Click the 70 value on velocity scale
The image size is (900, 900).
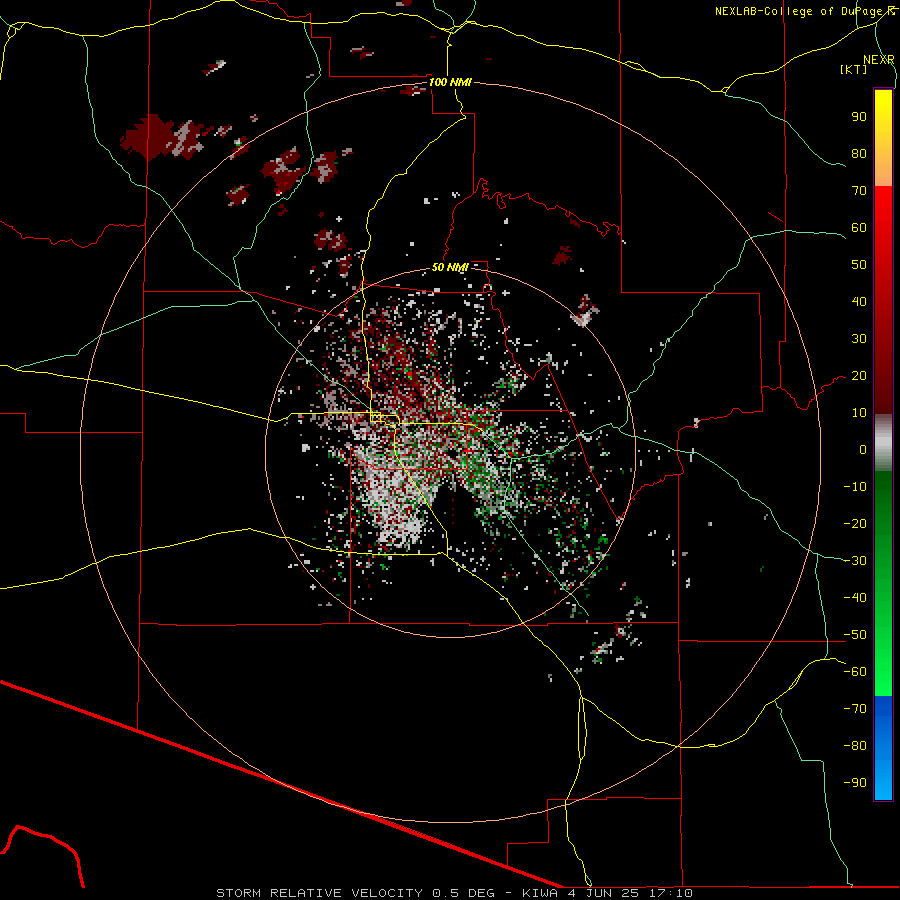pos(859,191)
